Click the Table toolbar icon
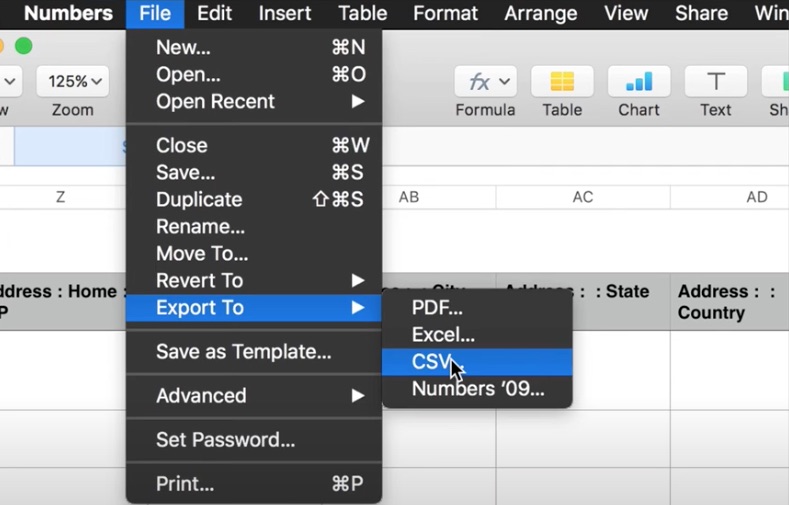This screenshot has width=789, height=505. pos(562,82)
